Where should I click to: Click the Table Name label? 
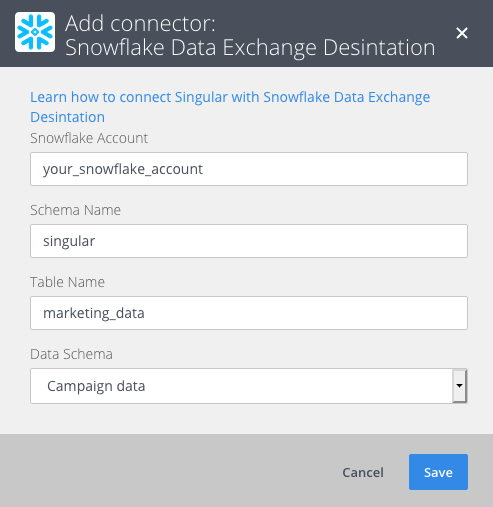pyautogui.click(x=67, y=282)
